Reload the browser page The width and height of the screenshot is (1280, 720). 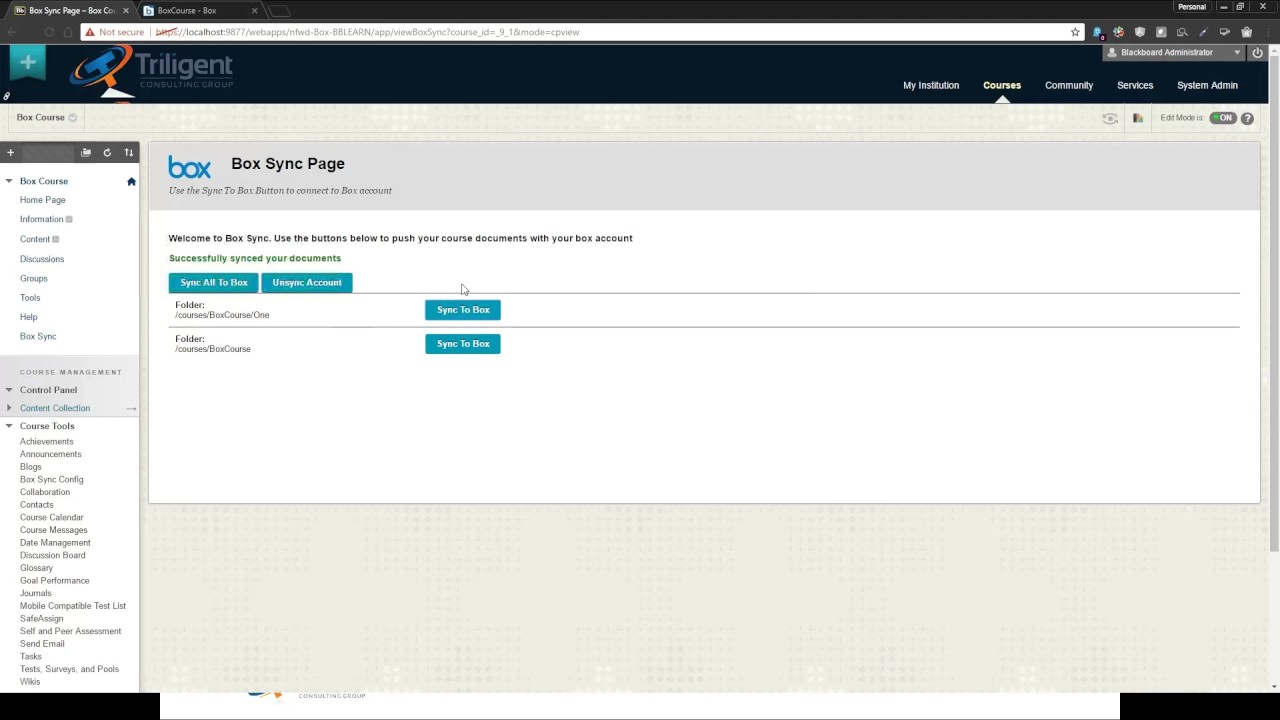tap(48, 32)
